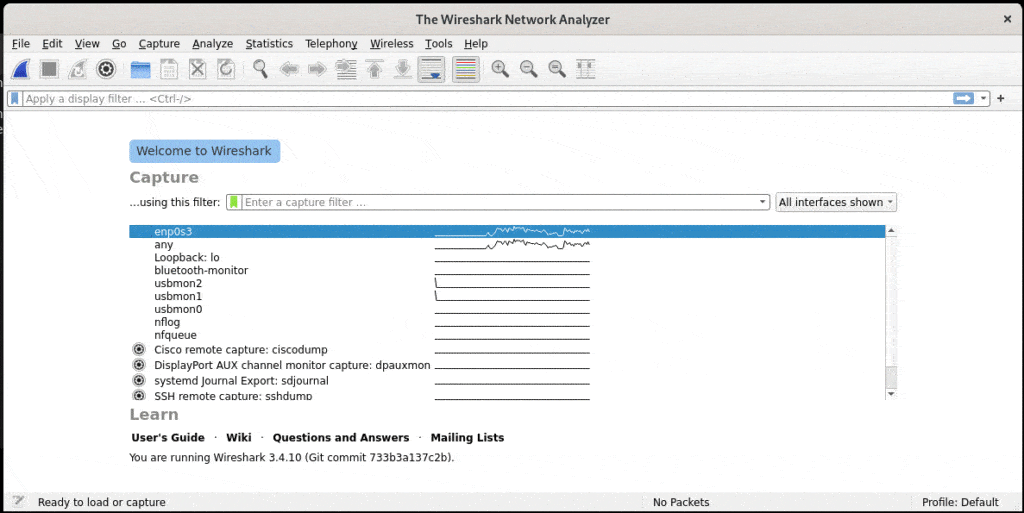The width and height of the screenshot is (1024, 513).
Task: Stop capturing packets toolbar icon
Action: point(49,69)
